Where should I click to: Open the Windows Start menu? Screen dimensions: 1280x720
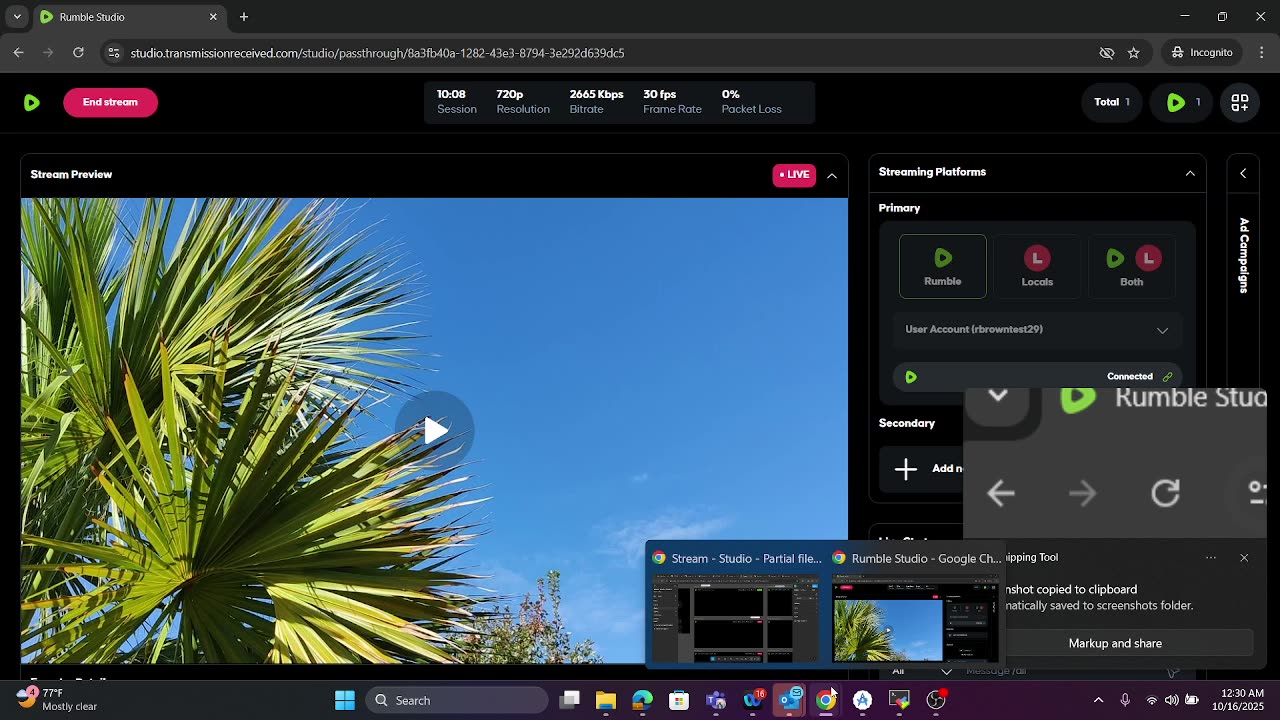[345, 700]
